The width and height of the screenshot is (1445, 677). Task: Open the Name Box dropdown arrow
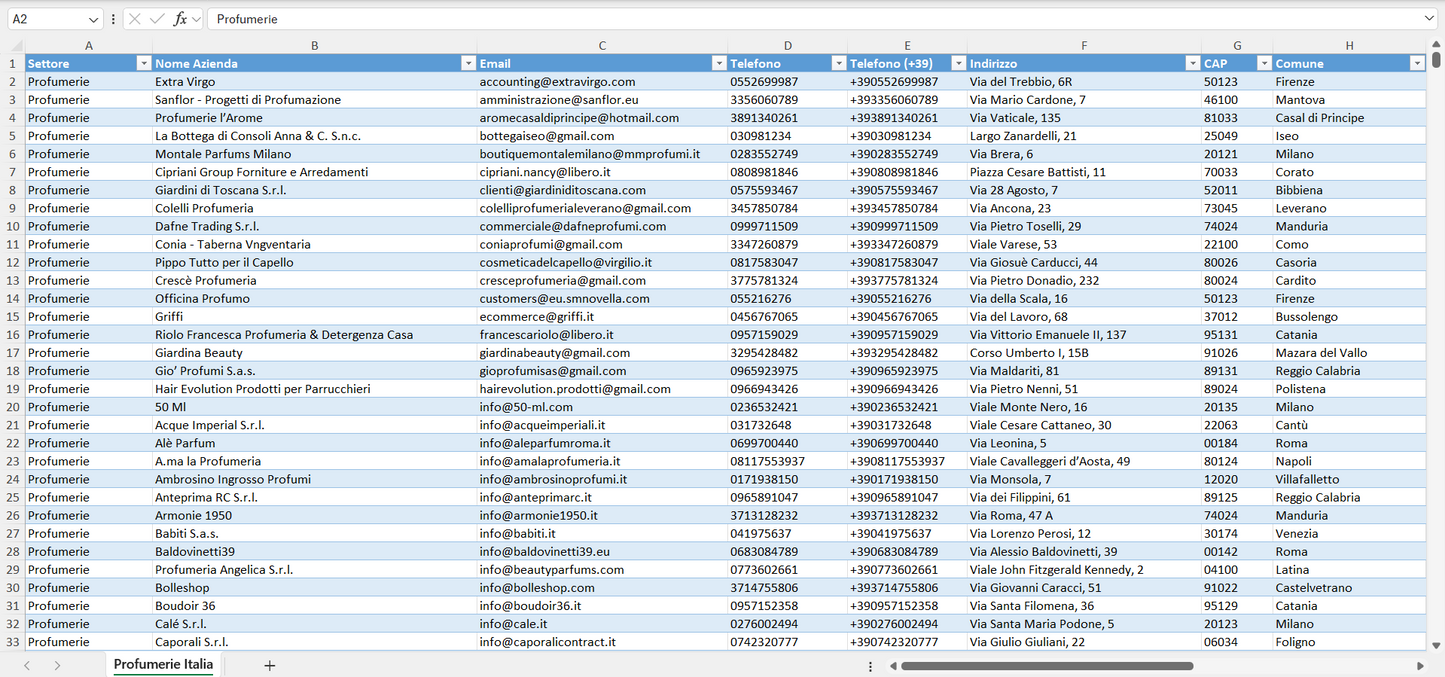(93, 19)
